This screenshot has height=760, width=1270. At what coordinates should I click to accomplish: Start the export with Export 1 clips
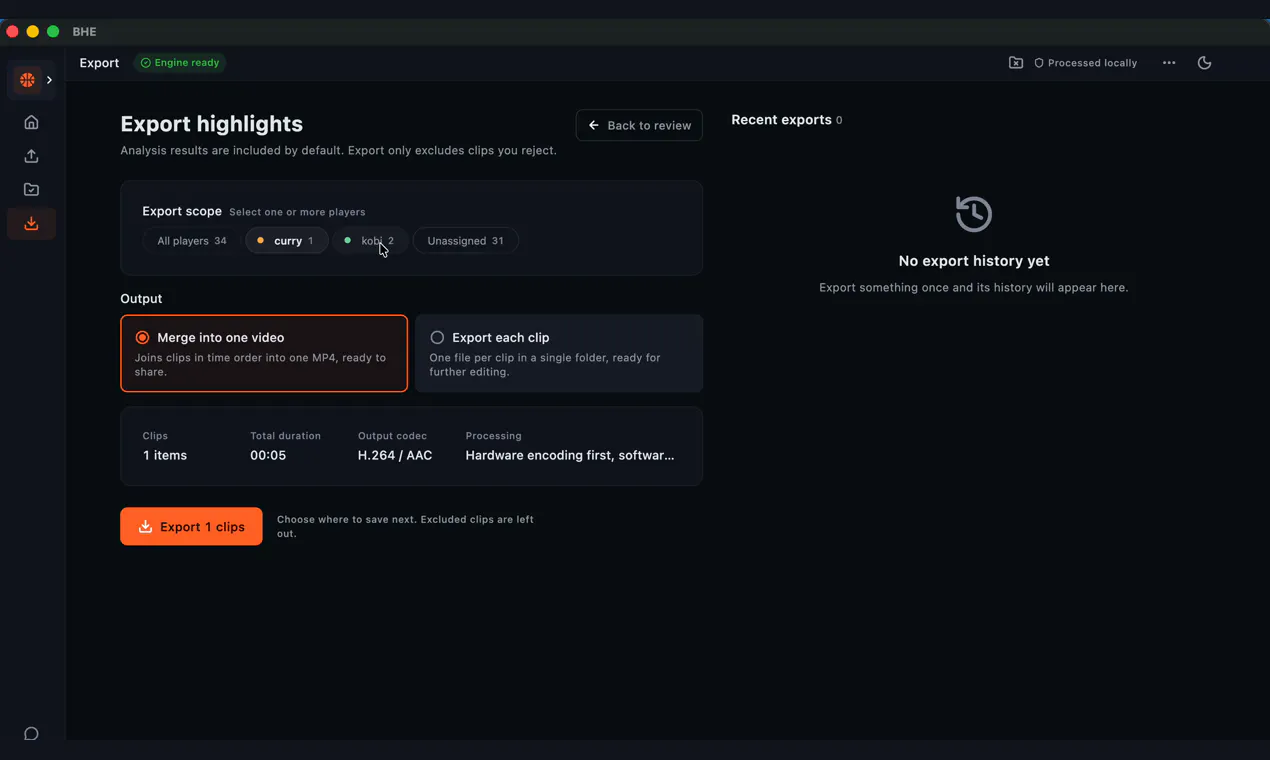point(191,527)
